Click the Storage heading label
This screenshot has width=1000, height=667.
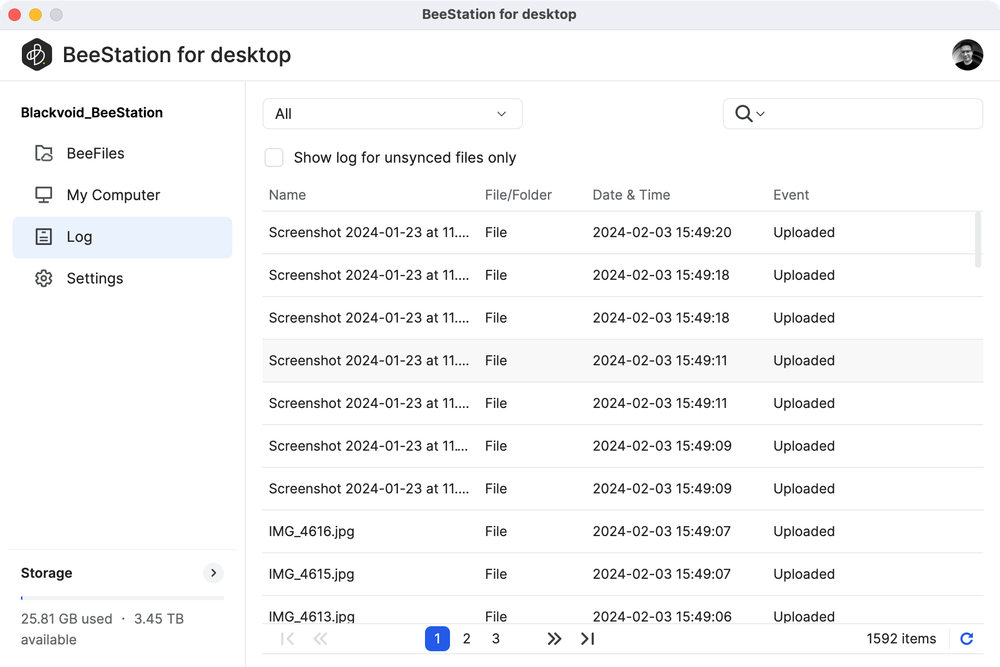click(x=47, y=573)
